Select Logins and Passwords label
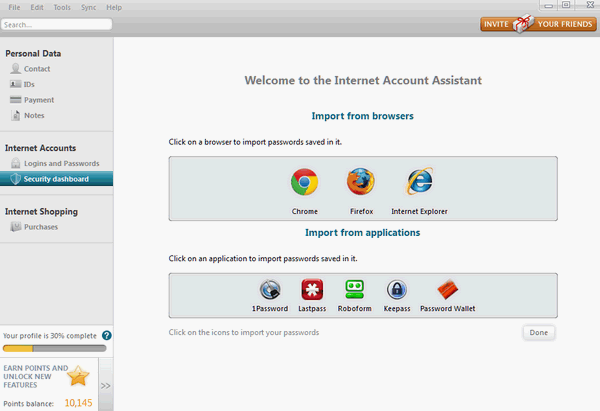The height and width of the screenshot is (411, 600). [x=62, y=163]
